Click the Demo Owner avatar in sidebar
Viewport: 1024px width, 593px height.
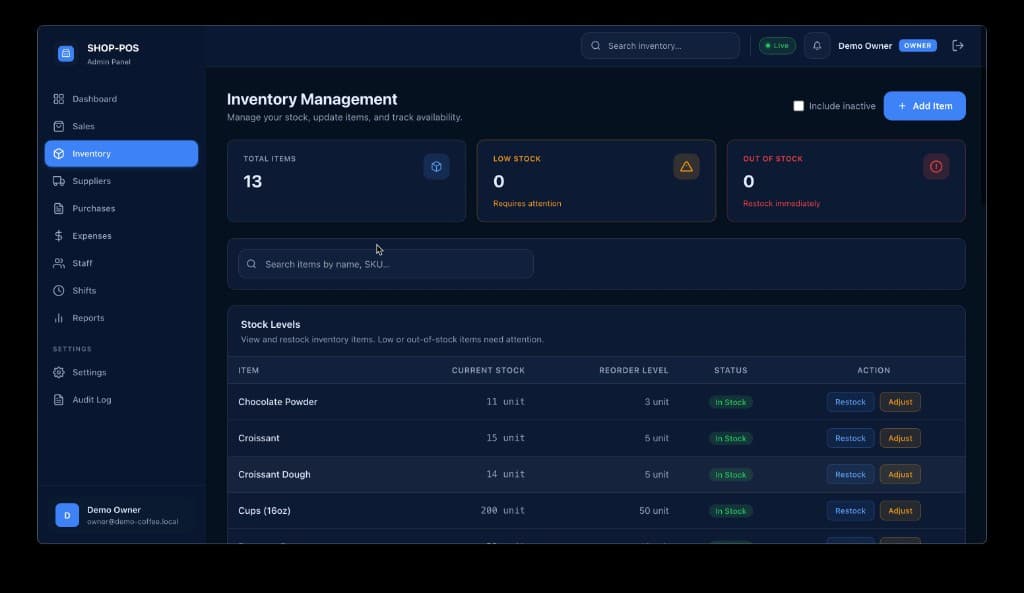click(67, 515)
